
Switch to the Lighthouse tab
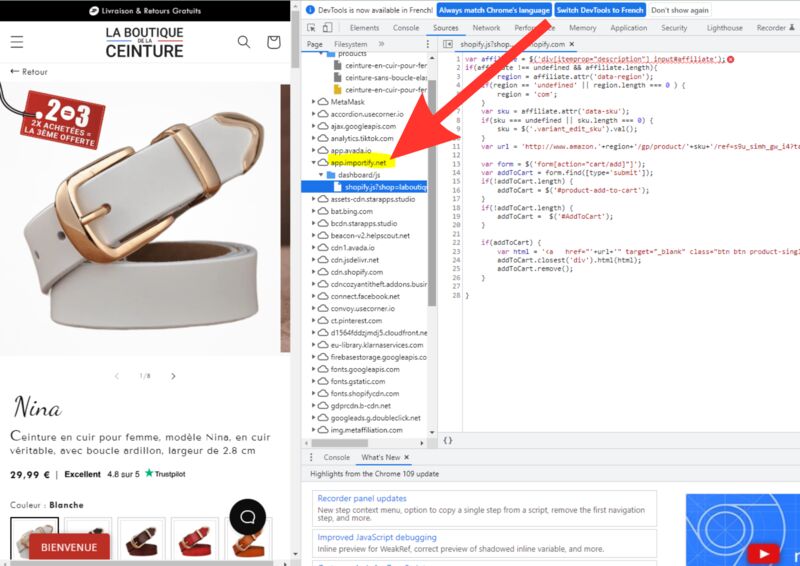[x=724, y=28]
